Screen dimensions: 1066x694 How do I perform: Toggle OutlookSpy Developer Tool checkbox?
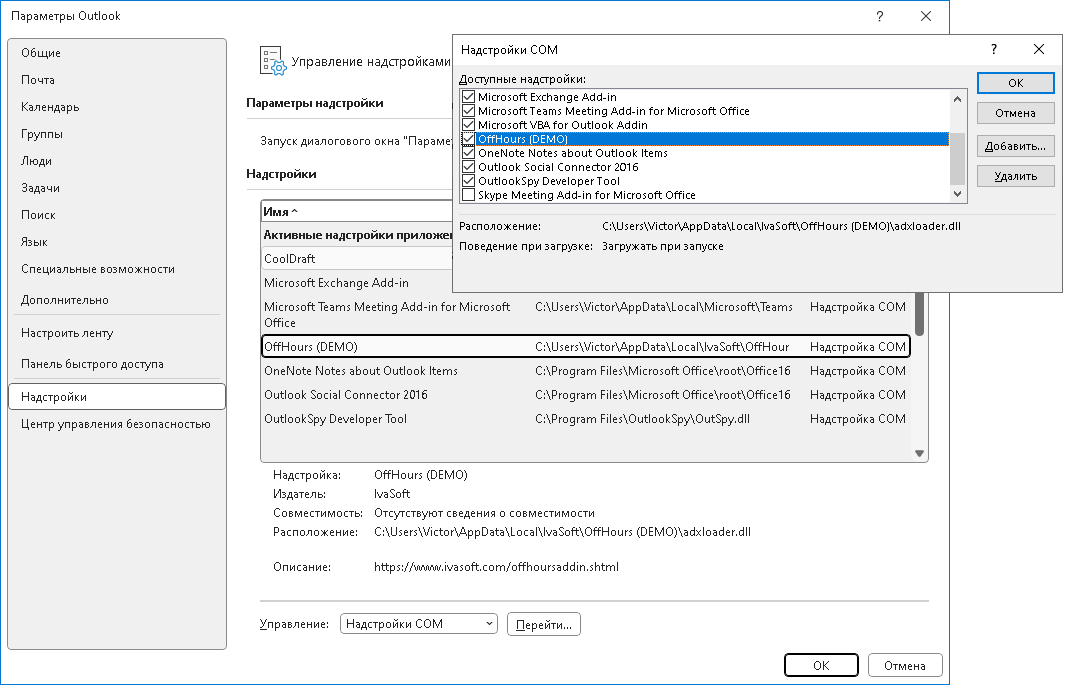coord(468,181)
